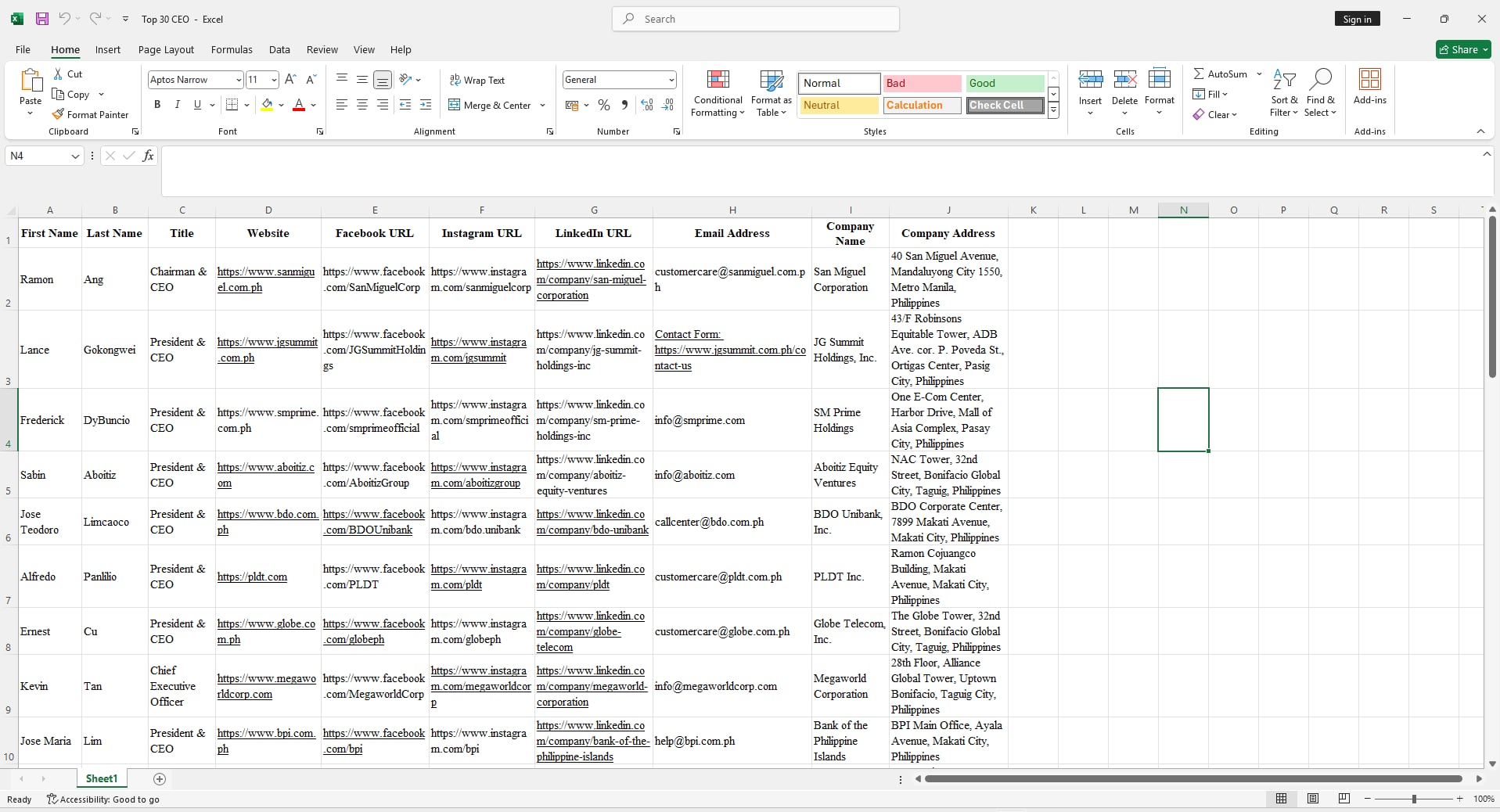The image size is (1500, 812).
Task: Toggle Italic formatting
Action: (178, 105)
